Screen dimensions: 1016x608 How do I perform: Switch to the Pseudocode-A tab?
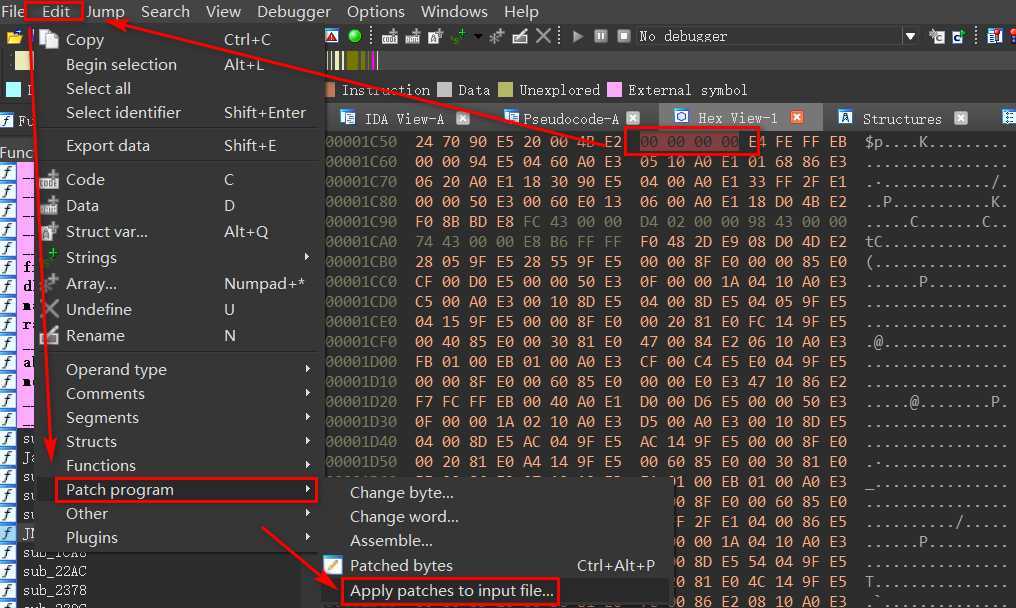[570, 119]
